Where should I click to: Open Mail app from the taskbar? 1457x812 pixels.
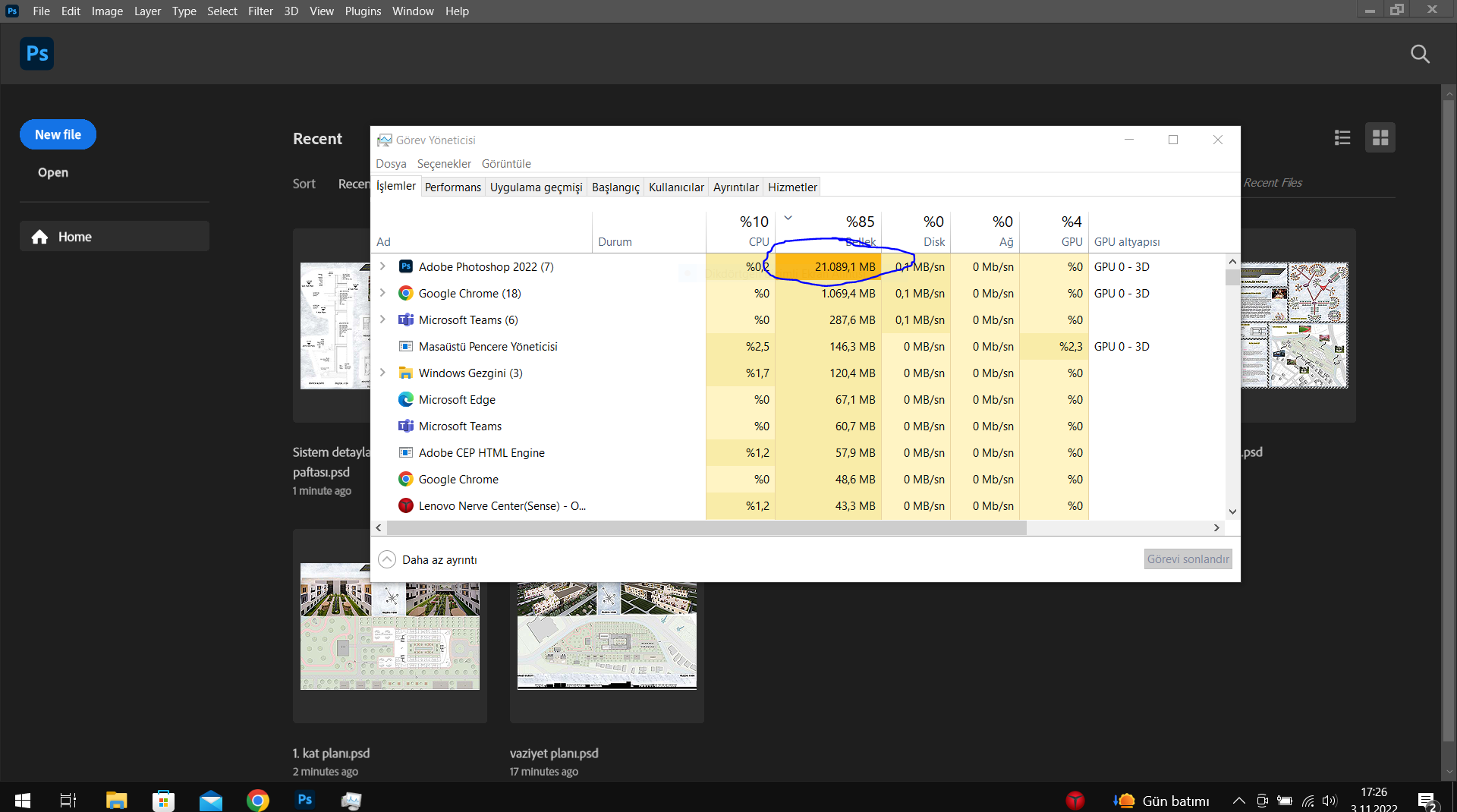click(211, 800)
